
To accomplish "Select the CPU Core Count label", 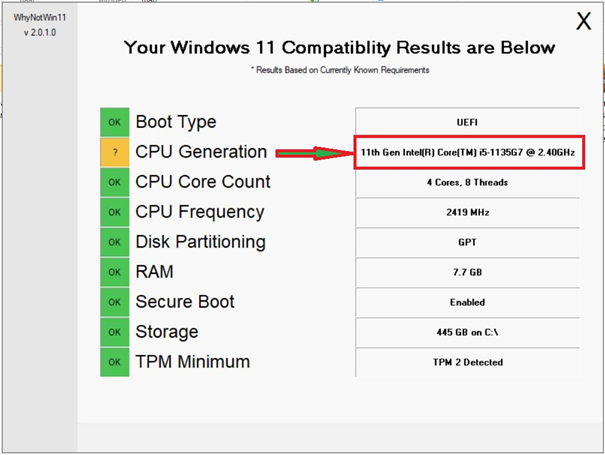I will click(203, 182).
